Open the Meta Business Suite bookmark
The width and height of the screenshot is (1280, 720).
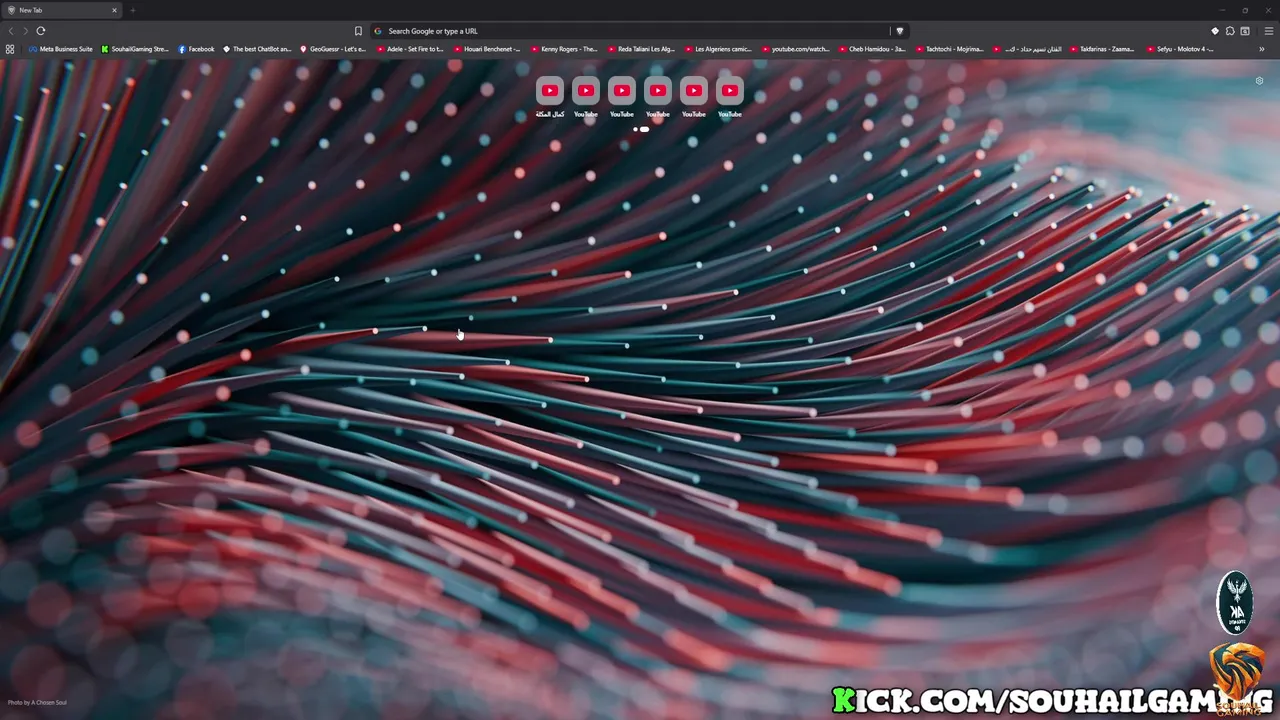tap(61, 49)
